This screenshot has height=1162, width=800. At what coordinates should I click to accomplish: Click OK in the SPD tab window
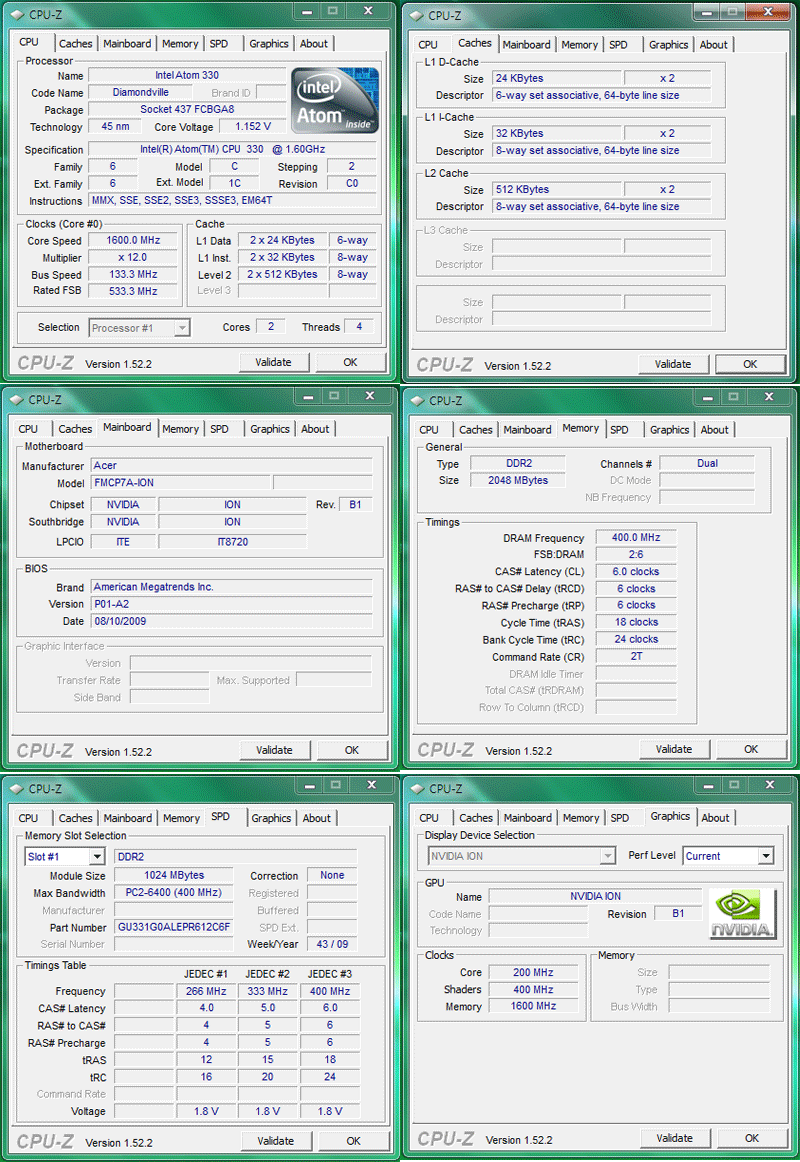click(353, 1141)
